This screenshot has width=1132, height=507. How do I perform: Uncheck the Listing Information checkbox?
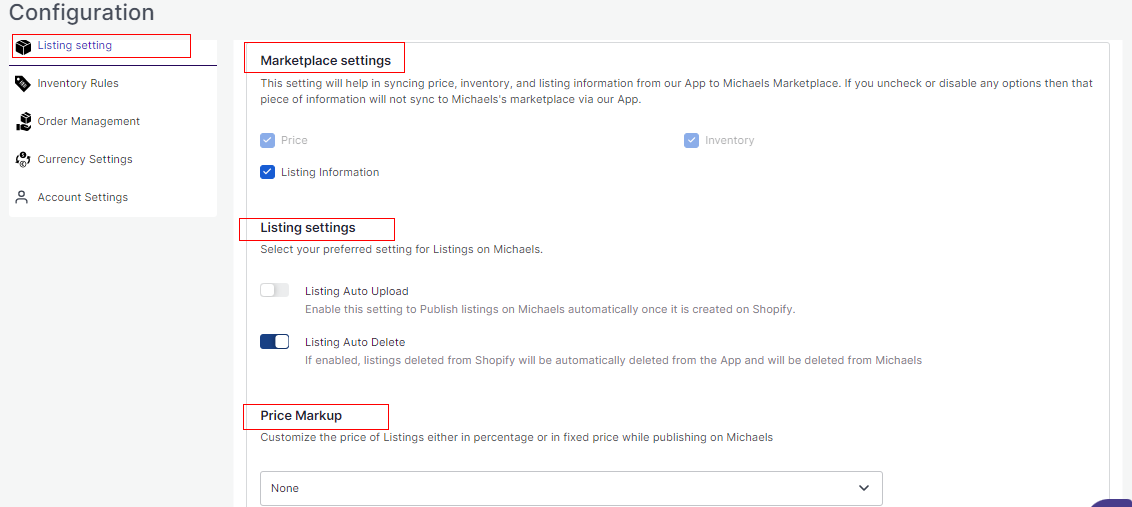267,172
